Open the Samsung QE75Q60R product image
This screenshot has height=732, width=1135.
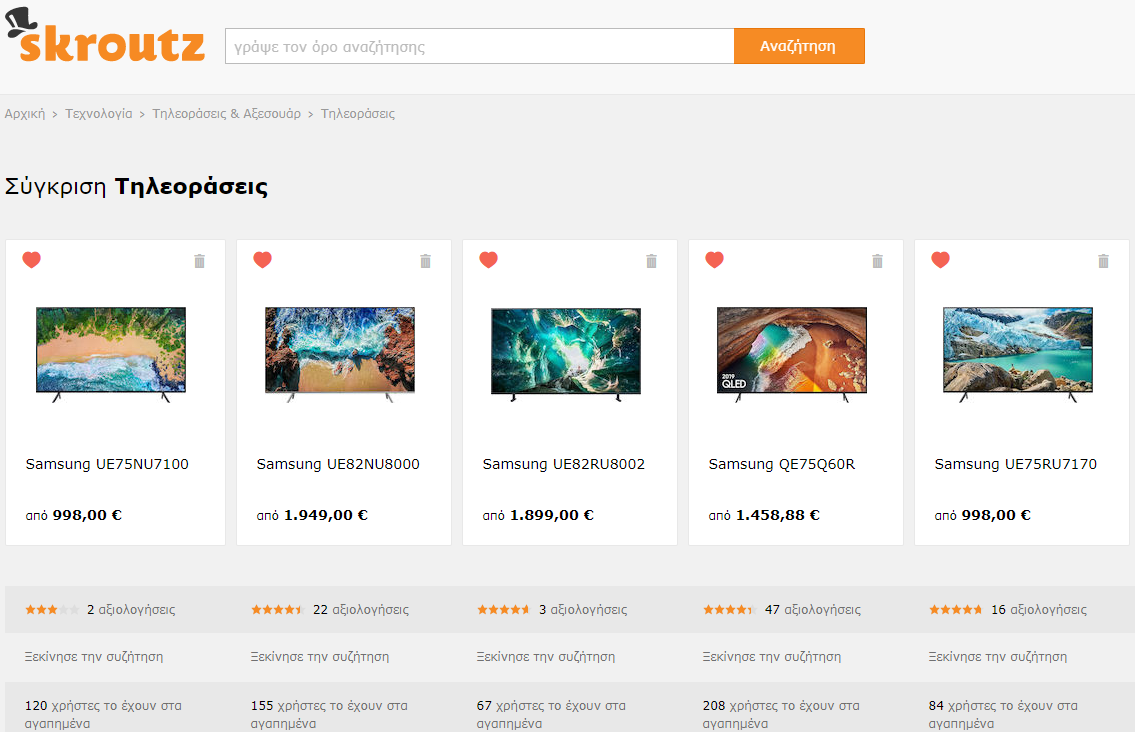pos(792,354)
